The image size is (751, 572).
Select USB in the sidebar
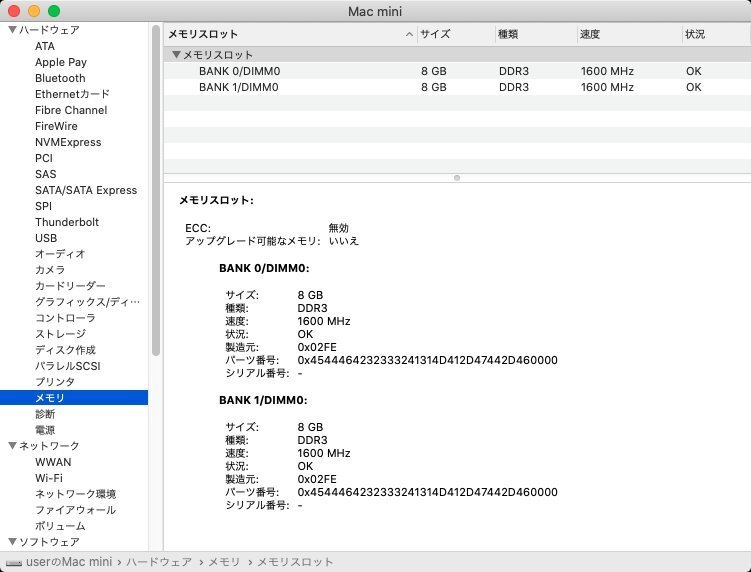(x=46, y=238)
